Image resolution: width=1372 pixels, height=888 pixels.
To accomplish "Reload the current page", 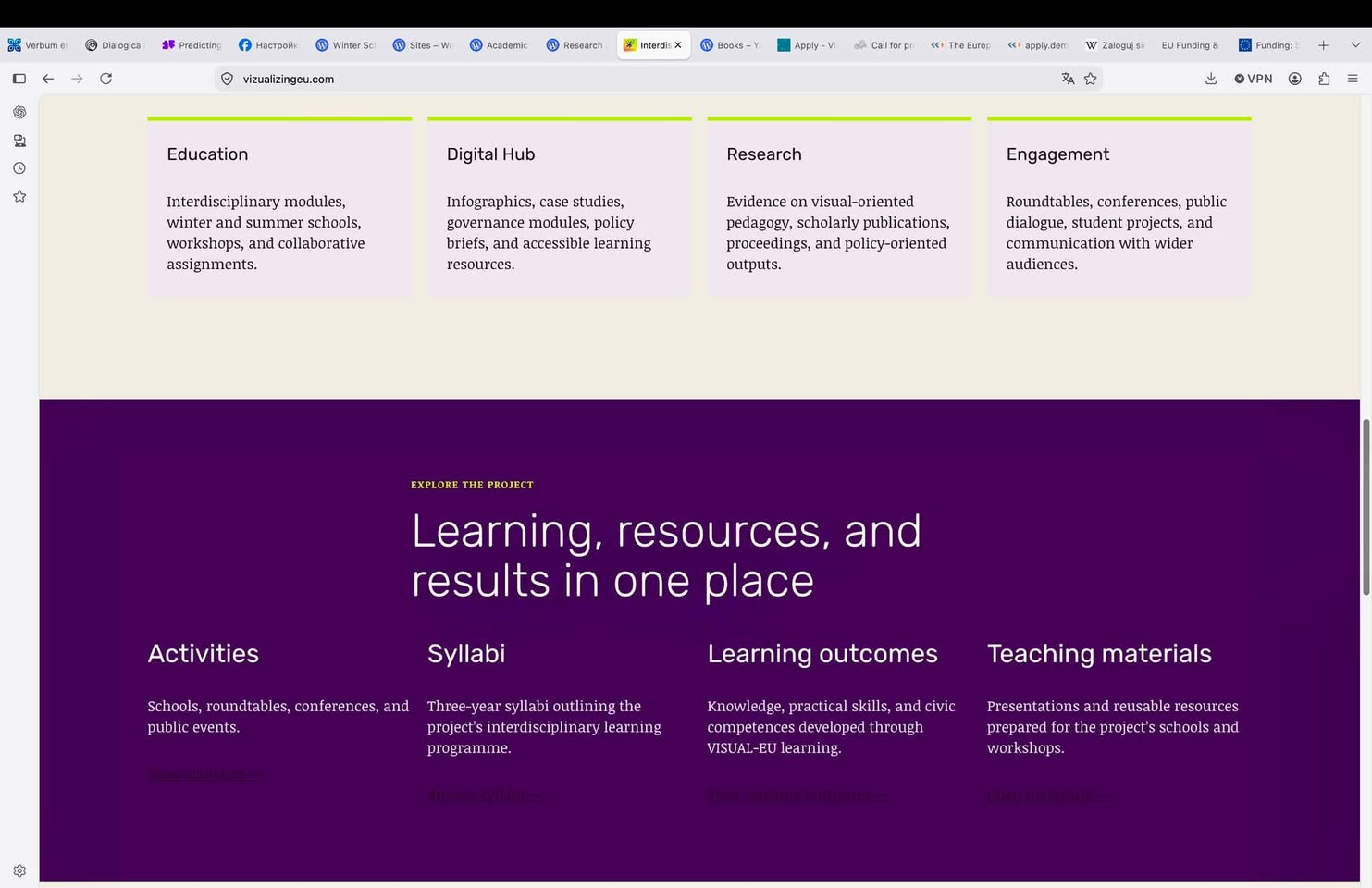I will [x=106, y=79].
